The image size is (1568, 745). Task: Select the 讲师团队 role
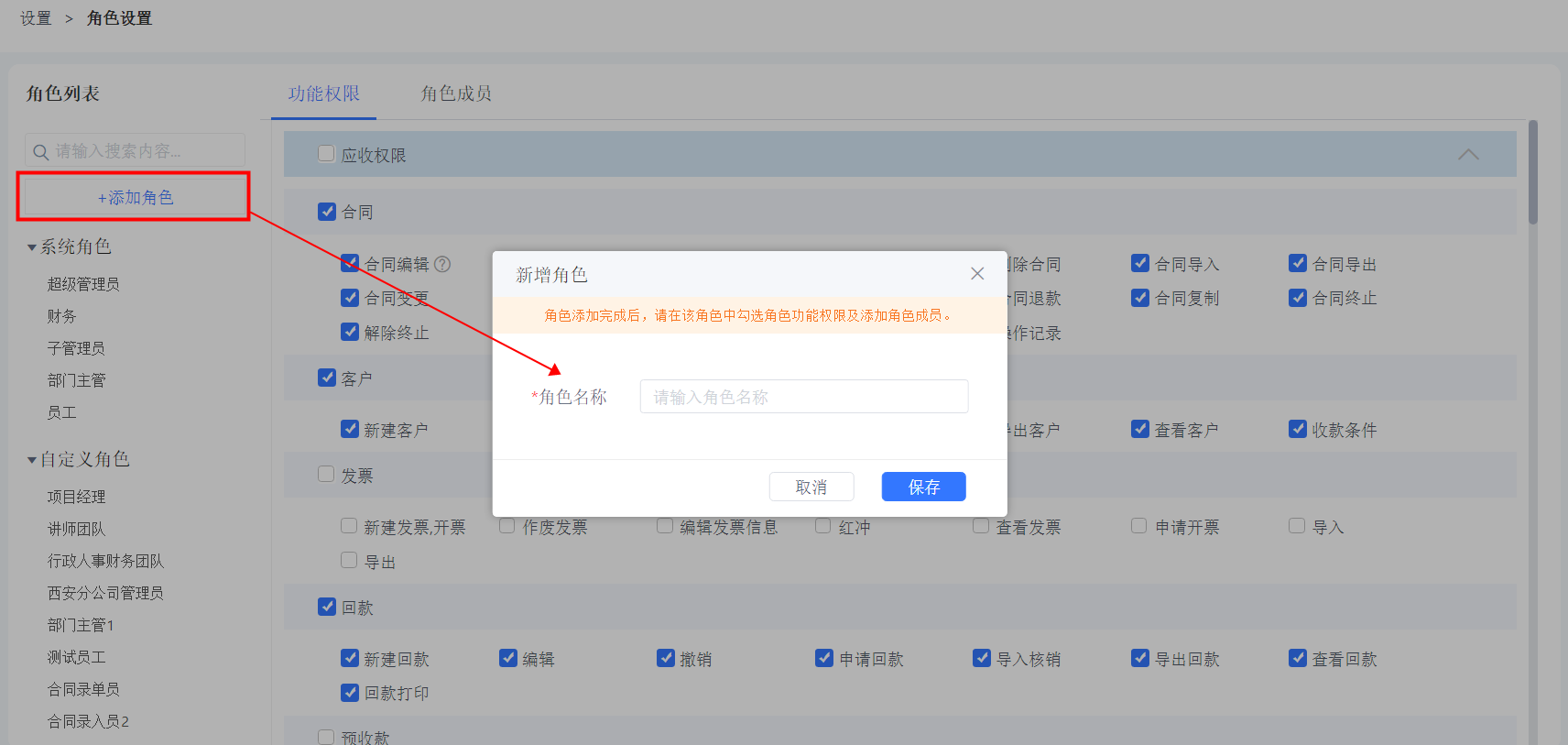[76, 529]
